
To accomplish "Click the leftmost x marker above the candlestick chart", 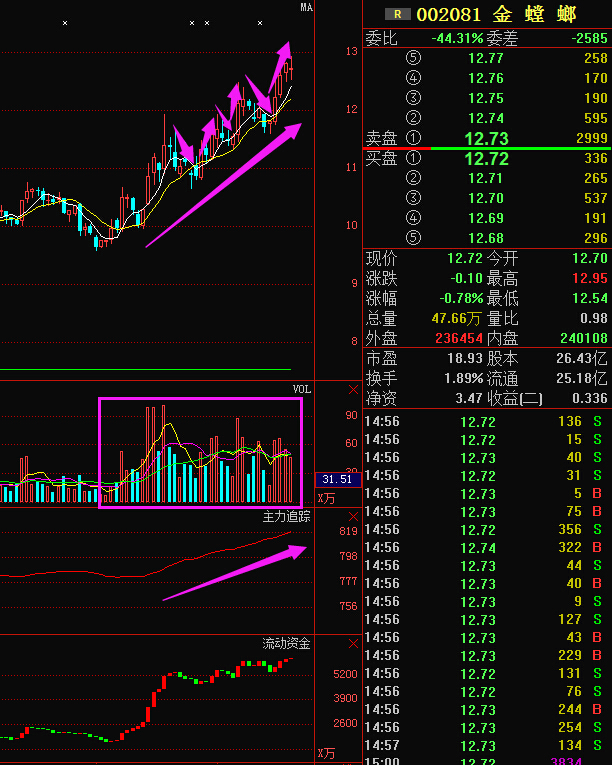I will point(65,22).
